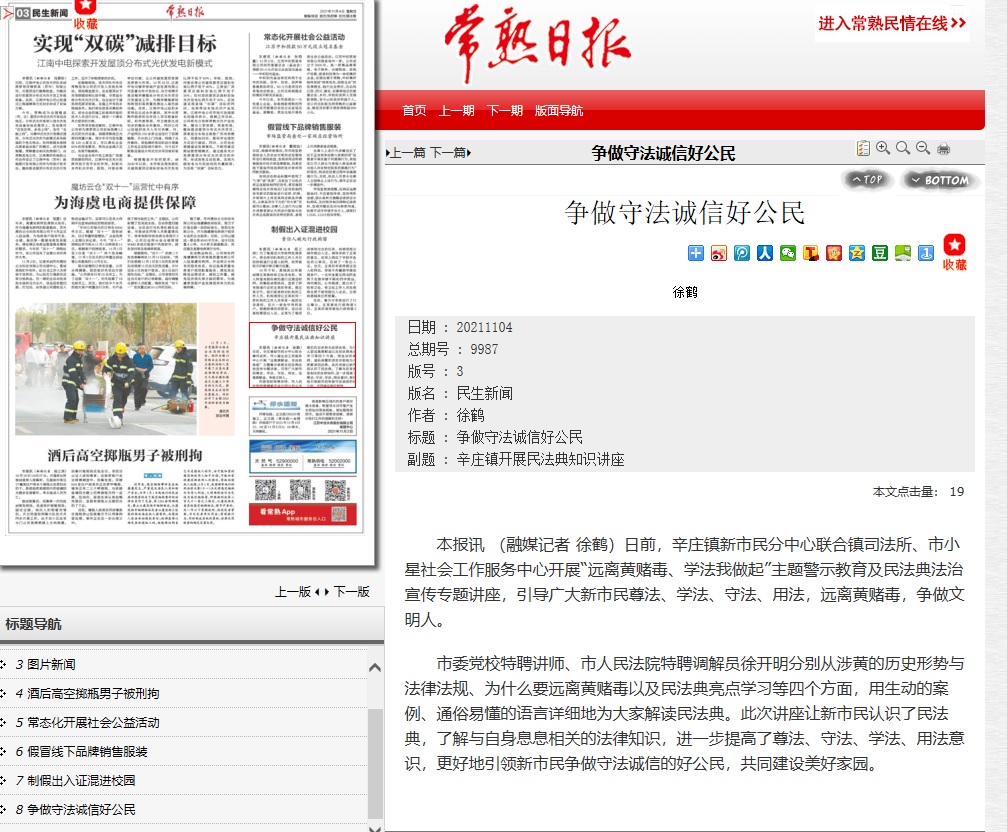Share to WeChat green icon
This screenshot has height=832, width=1007.
coord(788,253)
